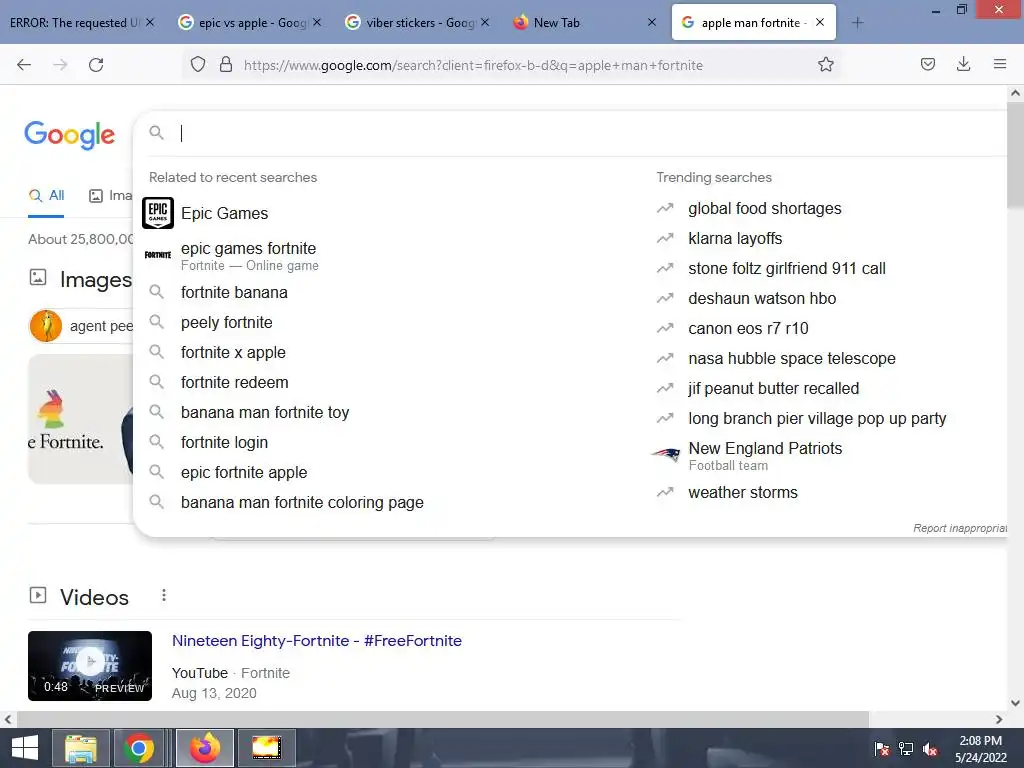Click 'Report inappropriate predictions' link
The height and width of the screenshot is (768, 1024).
pos(959,528)
